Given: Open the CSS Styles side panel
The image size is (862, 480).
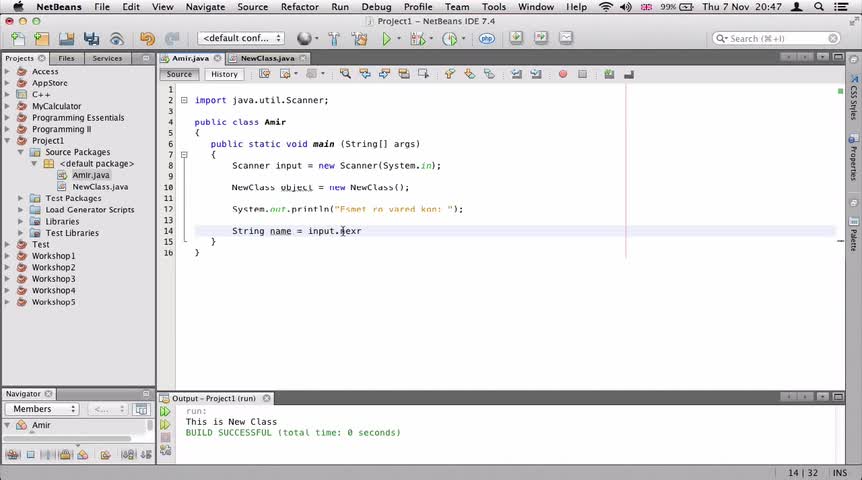Looking at the screenshot, I should tap(853, 98).
